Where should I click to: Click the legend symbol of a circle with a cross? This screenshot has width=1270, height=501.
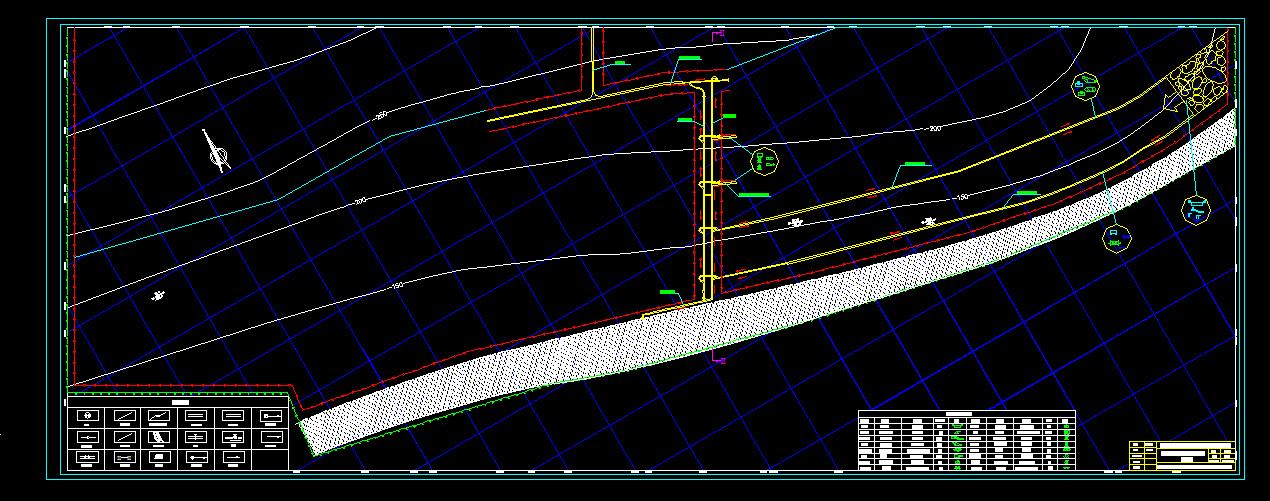coord(88,416)
